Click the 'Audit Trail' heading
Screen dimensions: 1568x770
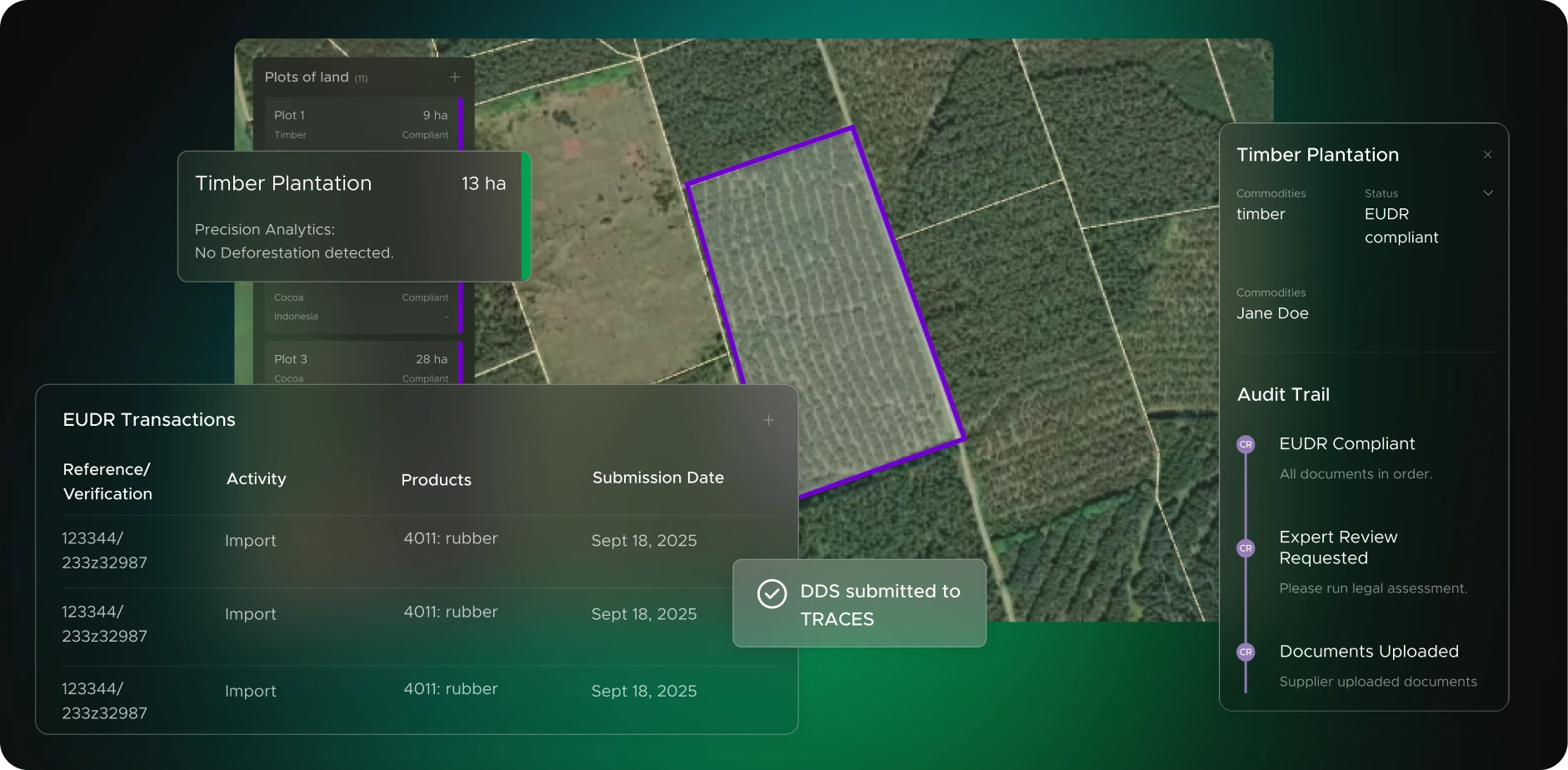(1283, 395)
